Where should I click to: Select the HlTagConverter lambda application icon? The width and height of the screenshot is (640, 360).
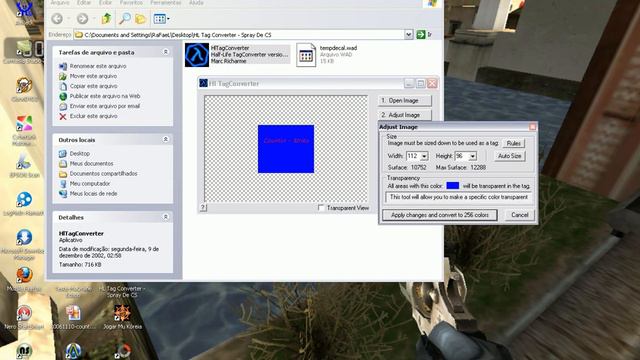(x=197, y=55)
